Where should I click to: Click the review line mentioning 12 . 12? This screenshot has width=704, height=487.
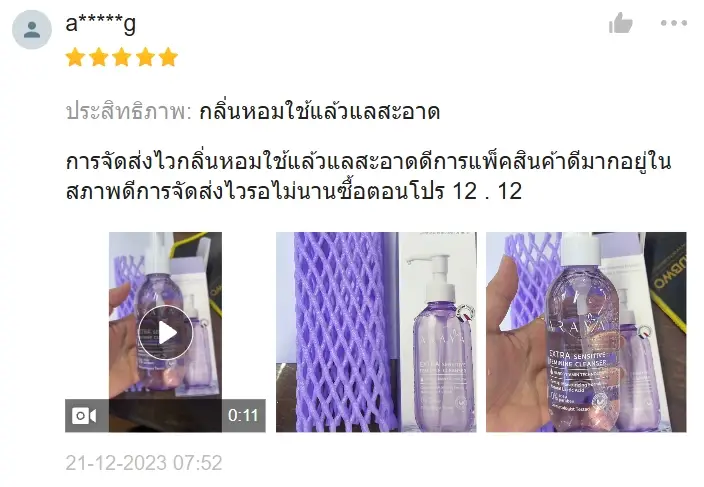(x=294, y=192)
